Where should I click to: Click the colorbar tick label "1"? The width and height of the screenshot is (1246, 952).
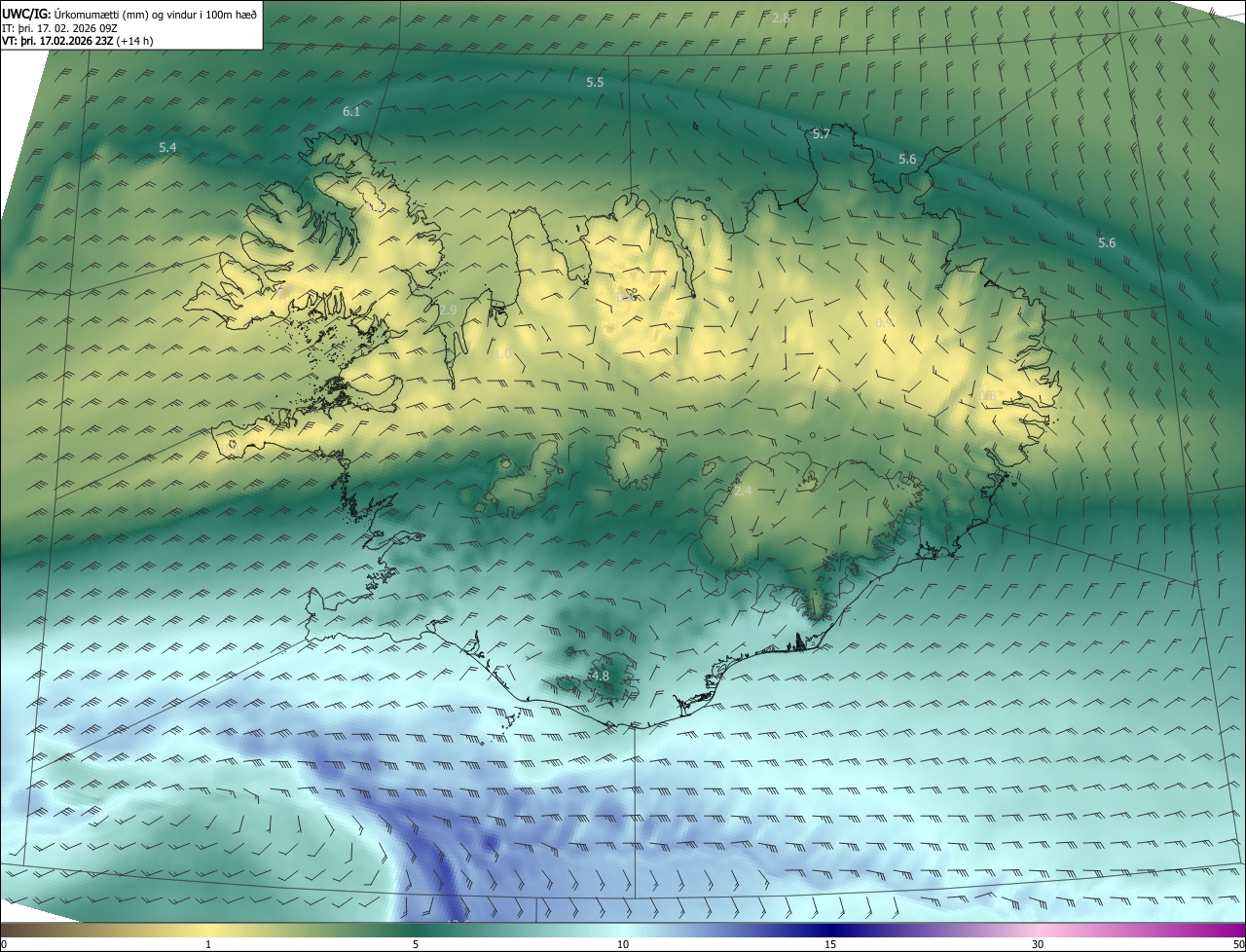(x=208, y=945)
